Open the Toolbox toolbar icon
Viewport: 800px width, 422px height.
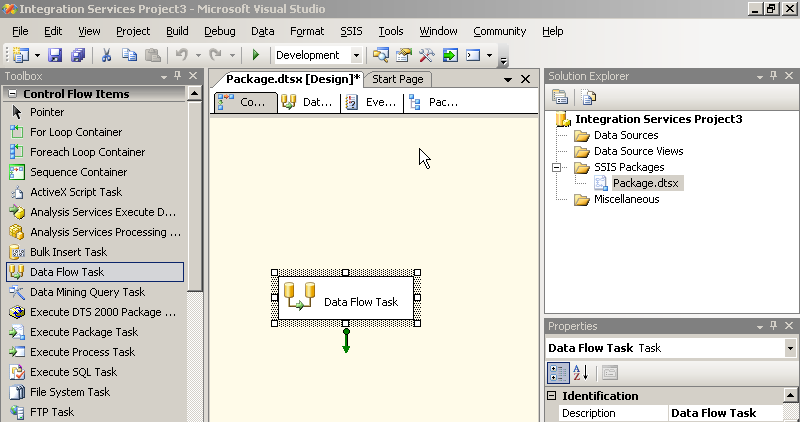click(x=427, y=55)
